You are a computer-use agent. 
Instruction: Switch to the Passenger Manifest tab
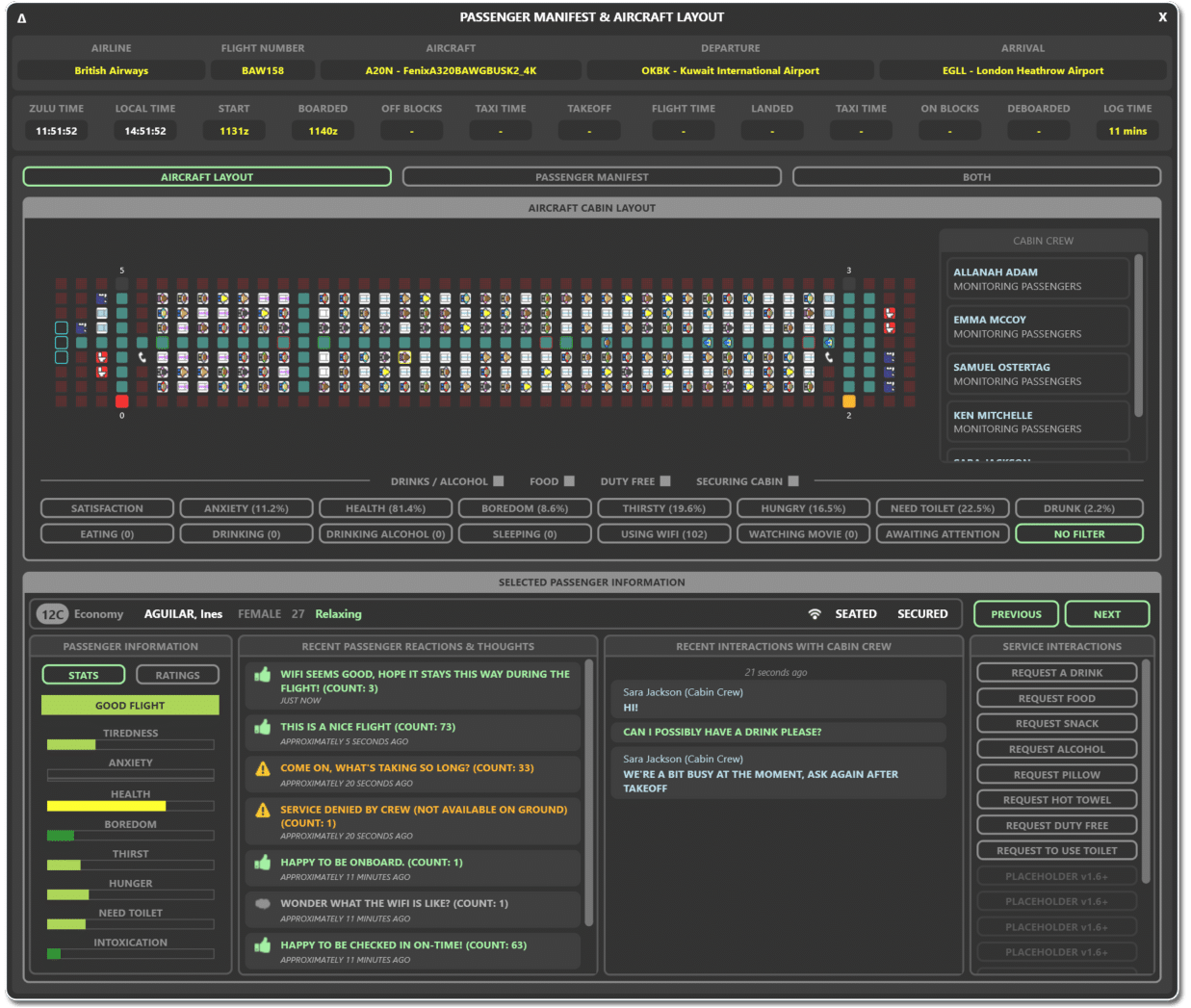591,177
